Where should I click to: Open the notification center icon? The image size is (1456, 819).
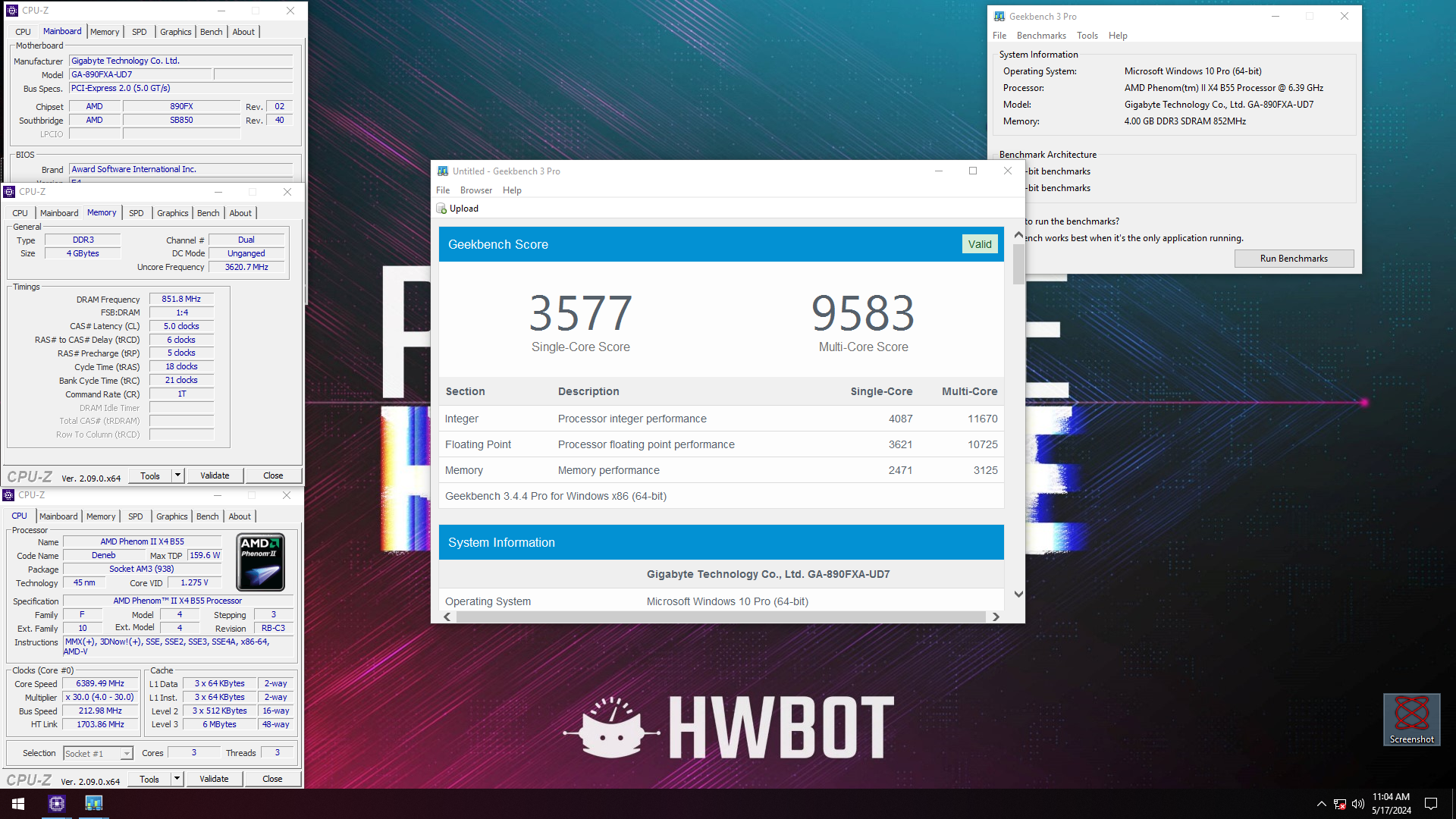pos(1431,804)
